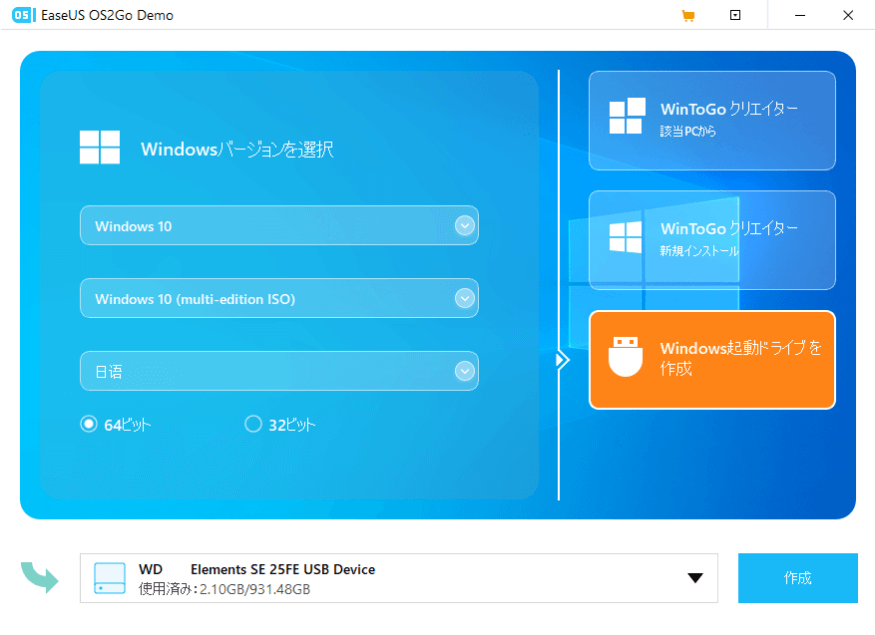Image resolution: width=875 pixels, height=635 pixels.
Task: Select the Windows起動ドライブを作成 option
Action: click(712, 360)
